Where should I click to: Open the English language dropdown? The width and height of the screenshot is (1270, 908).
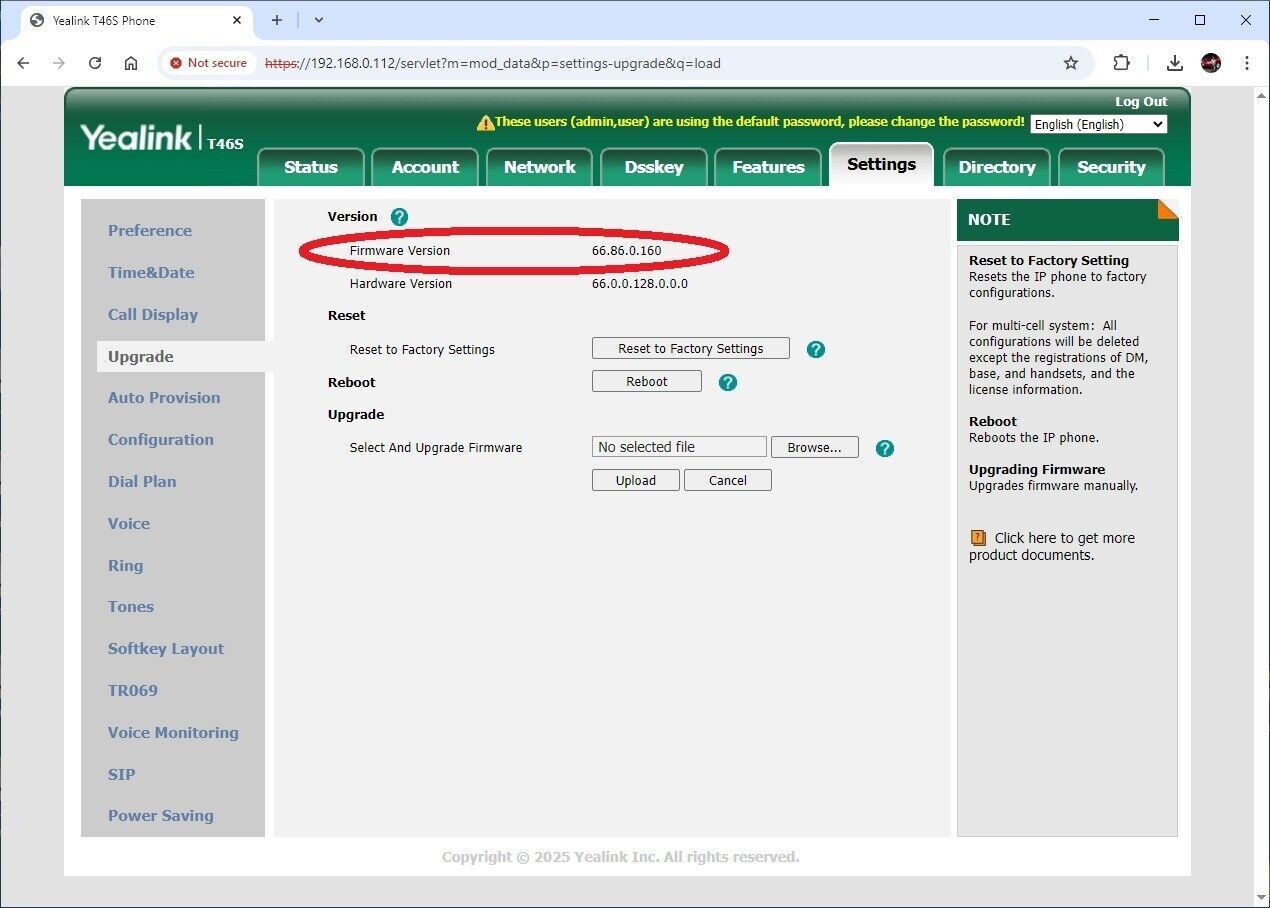tap(1099, 124)
